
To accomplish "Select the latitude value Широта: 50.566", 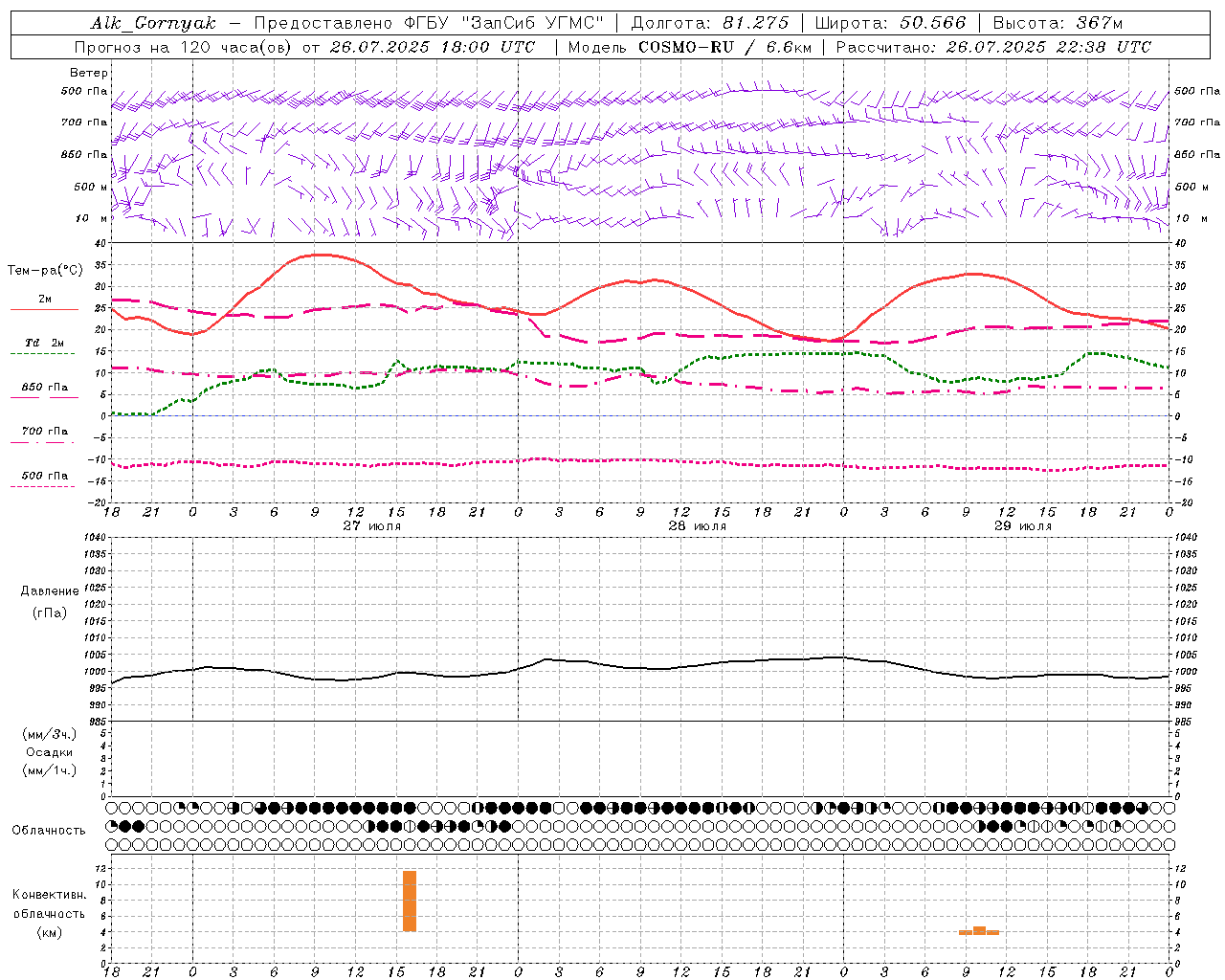I will (890, 23).
